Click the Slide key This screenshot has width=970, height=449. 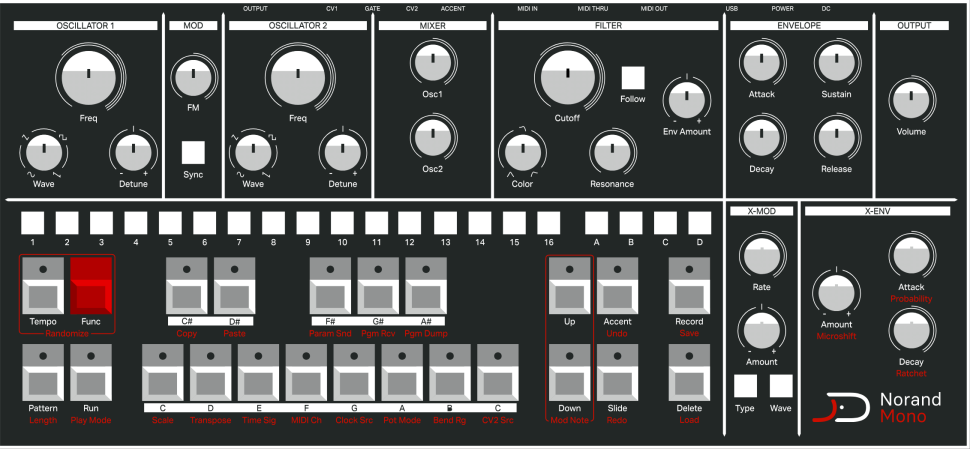617,372
